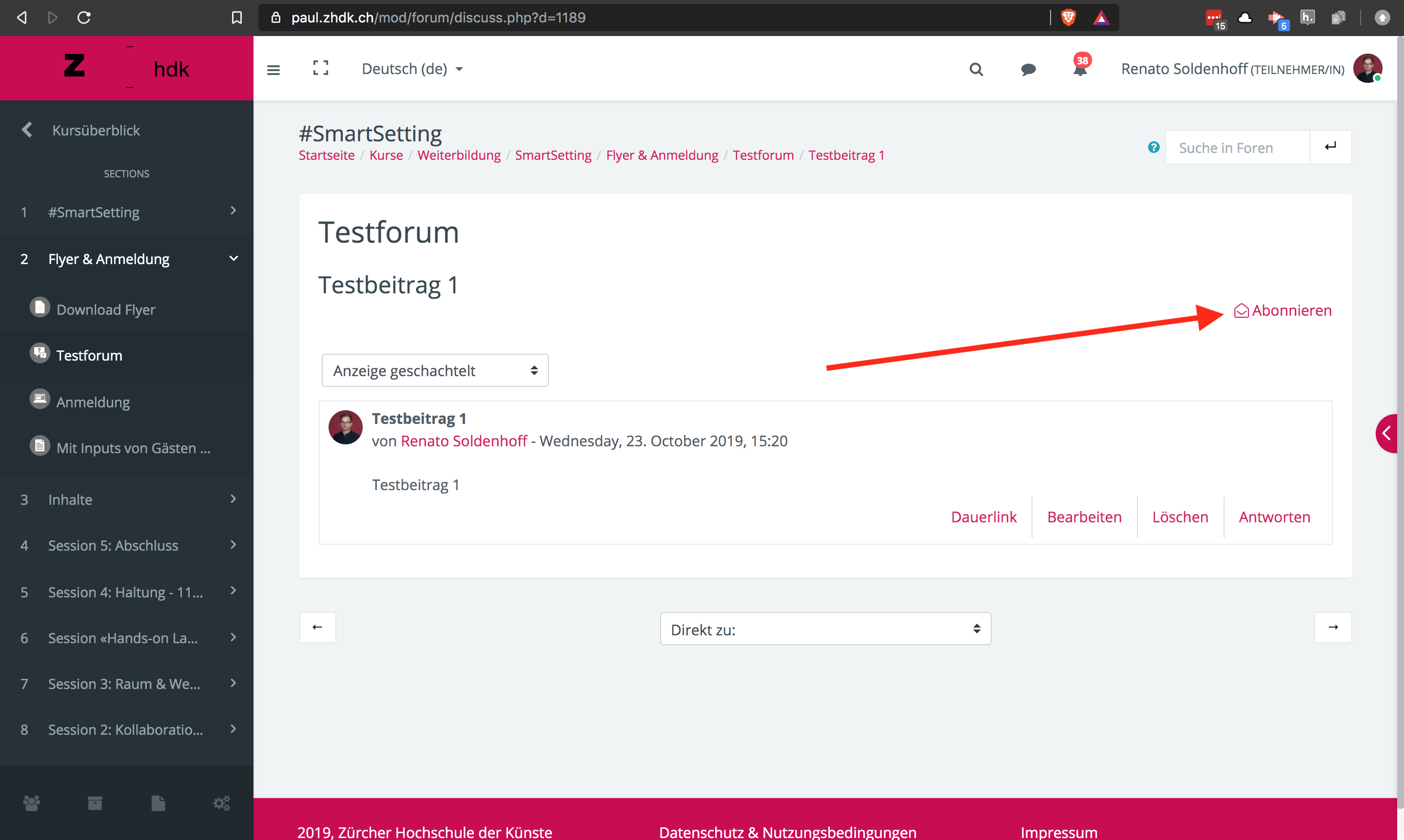Click the messages speech bubble icon
Screen dimensions: 1404x840
pos(1028,70)
